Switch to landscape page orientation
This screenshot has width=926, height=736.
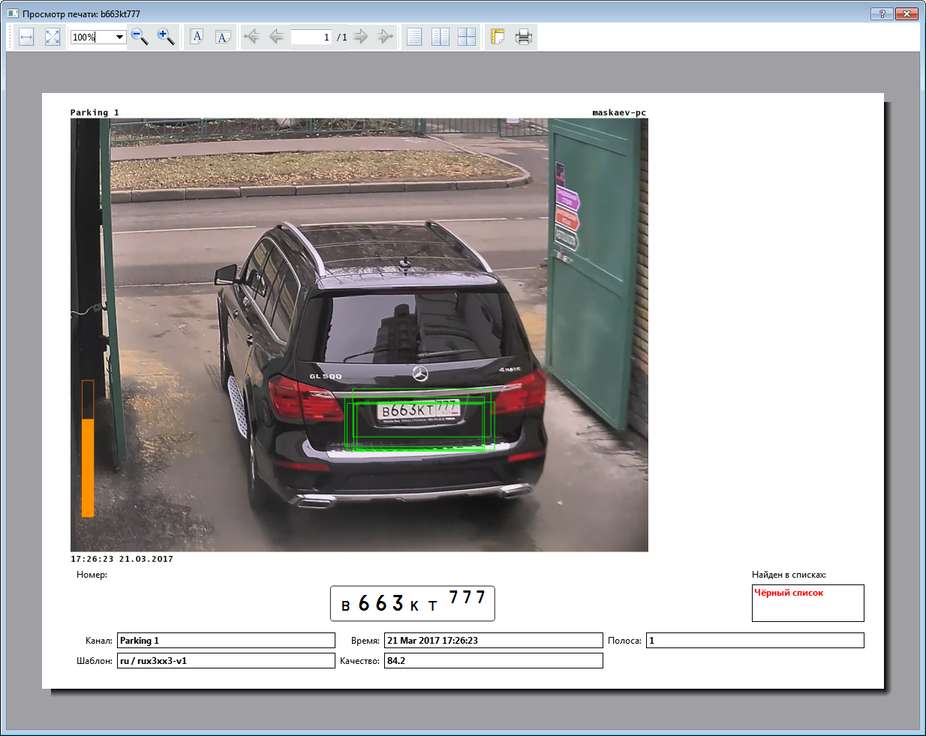(223, 37)
